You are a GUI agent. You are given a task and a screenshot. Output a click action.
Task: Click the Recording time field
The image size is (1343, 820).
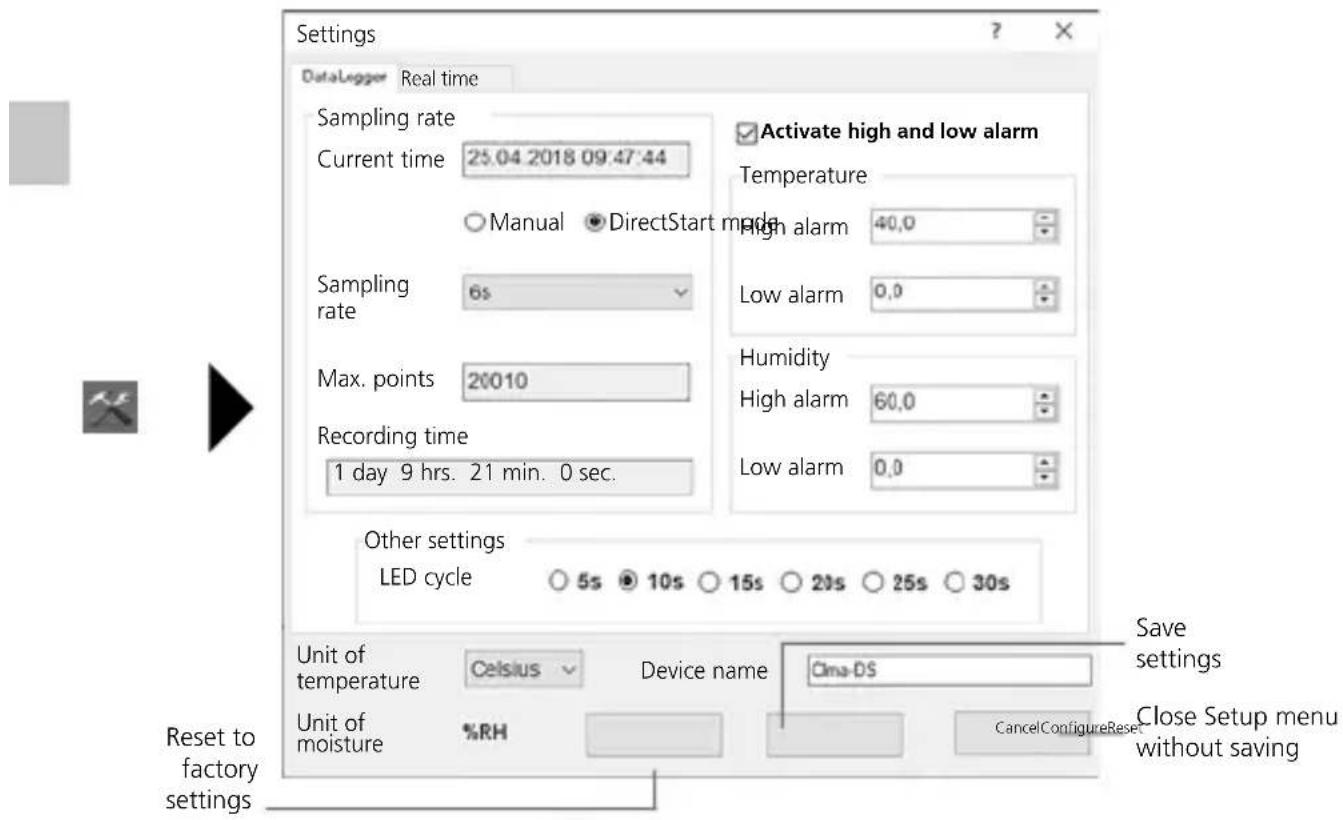click(x=509, y=476)
